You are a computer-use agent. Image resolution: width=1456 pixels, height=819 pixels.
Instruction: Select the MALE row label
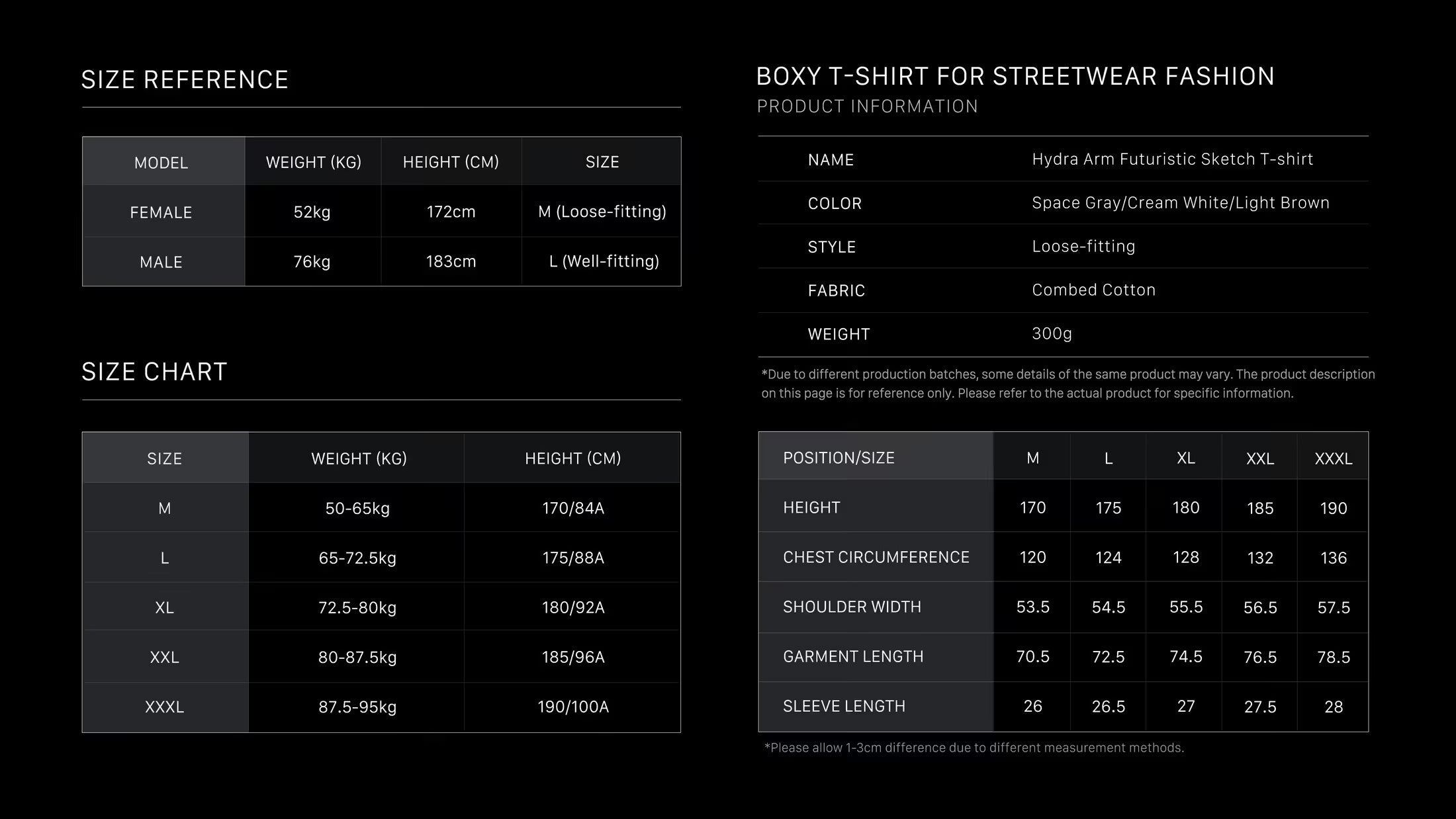click(161, 262)
